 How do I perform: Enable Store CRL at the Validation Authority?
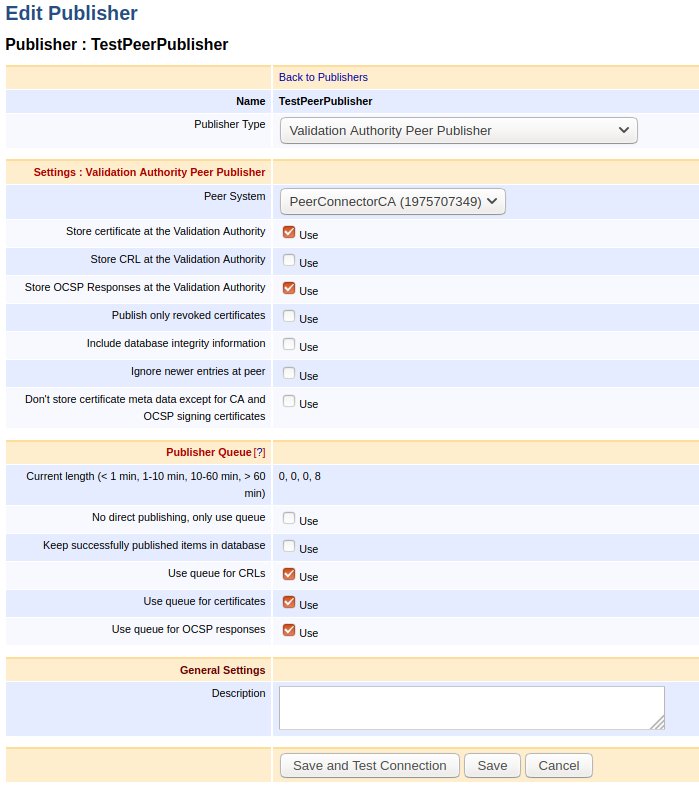point(289,260)
